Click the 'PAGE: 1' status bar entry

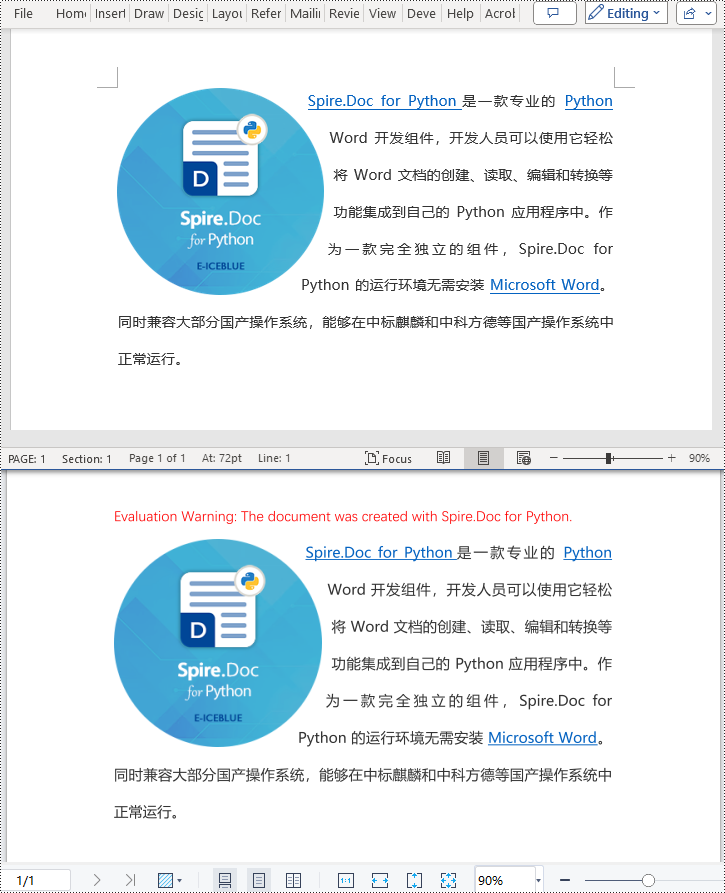coord(27,458)
